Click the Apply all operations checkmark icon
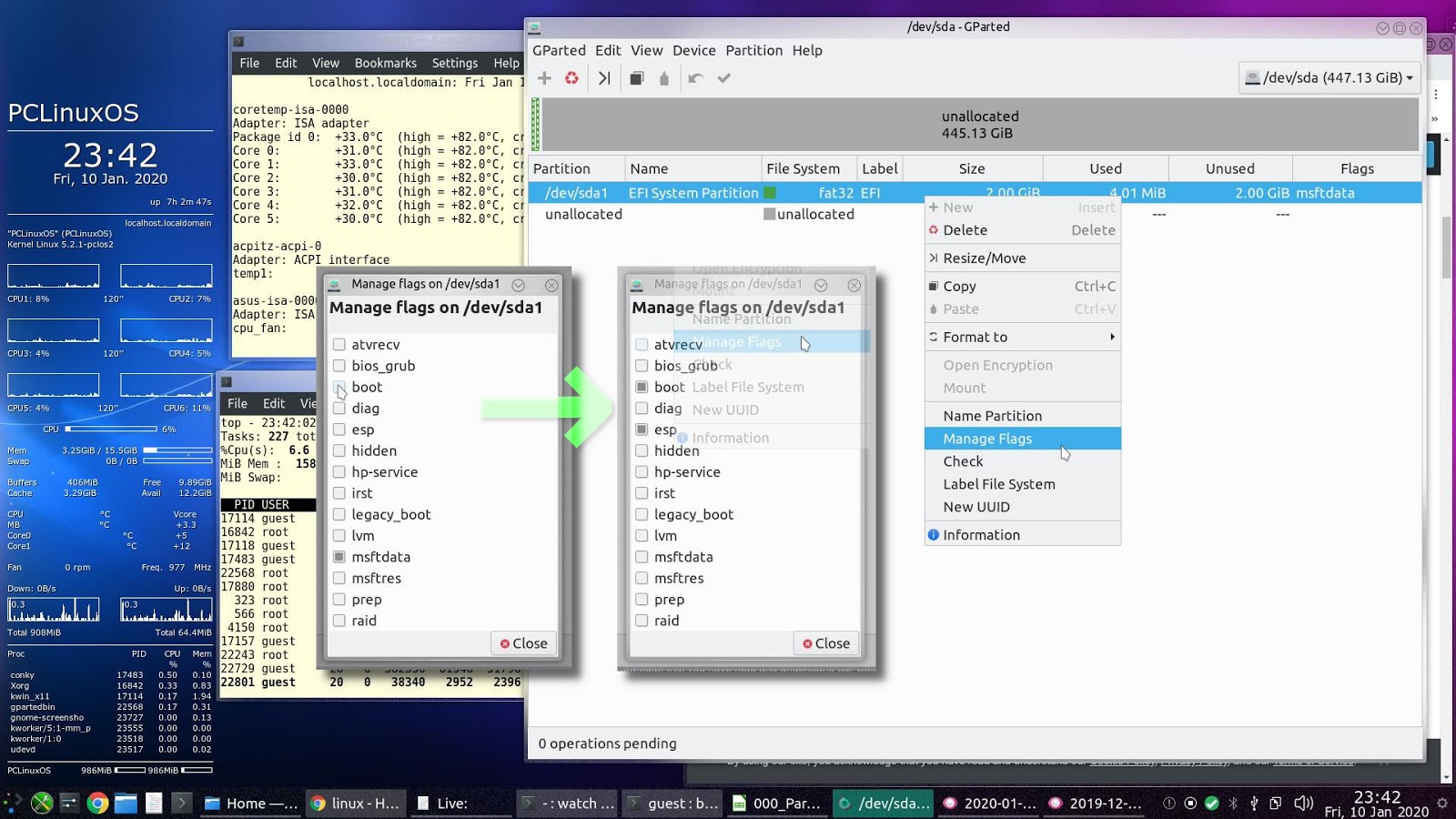The image size is (1456, 819). click(724, 78)
